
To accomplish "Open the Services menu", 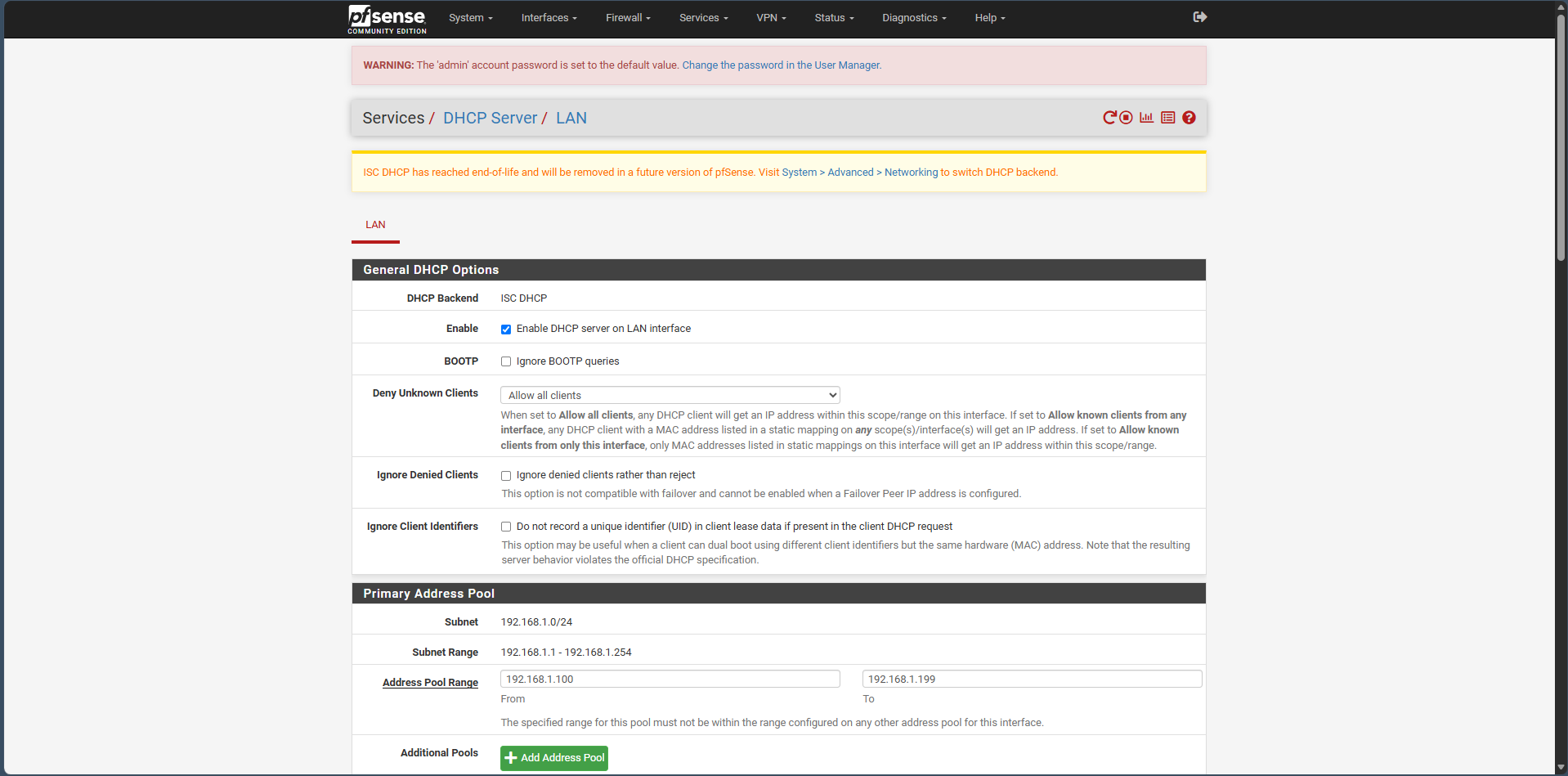I will tap(703, 18).
